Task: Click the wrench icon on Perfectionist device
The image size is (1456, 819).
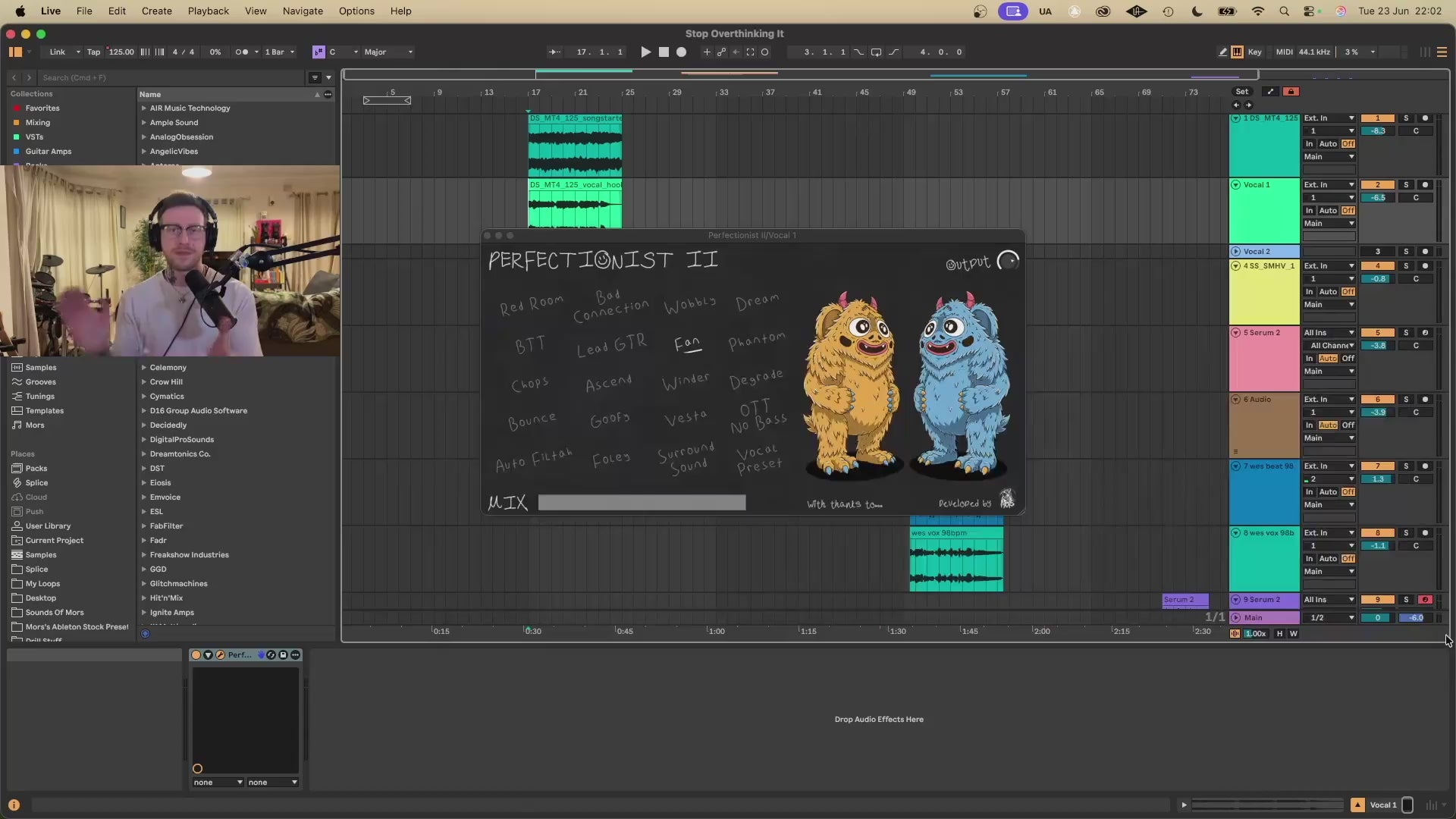Action: pyautogui.click(x=220, y=655)
